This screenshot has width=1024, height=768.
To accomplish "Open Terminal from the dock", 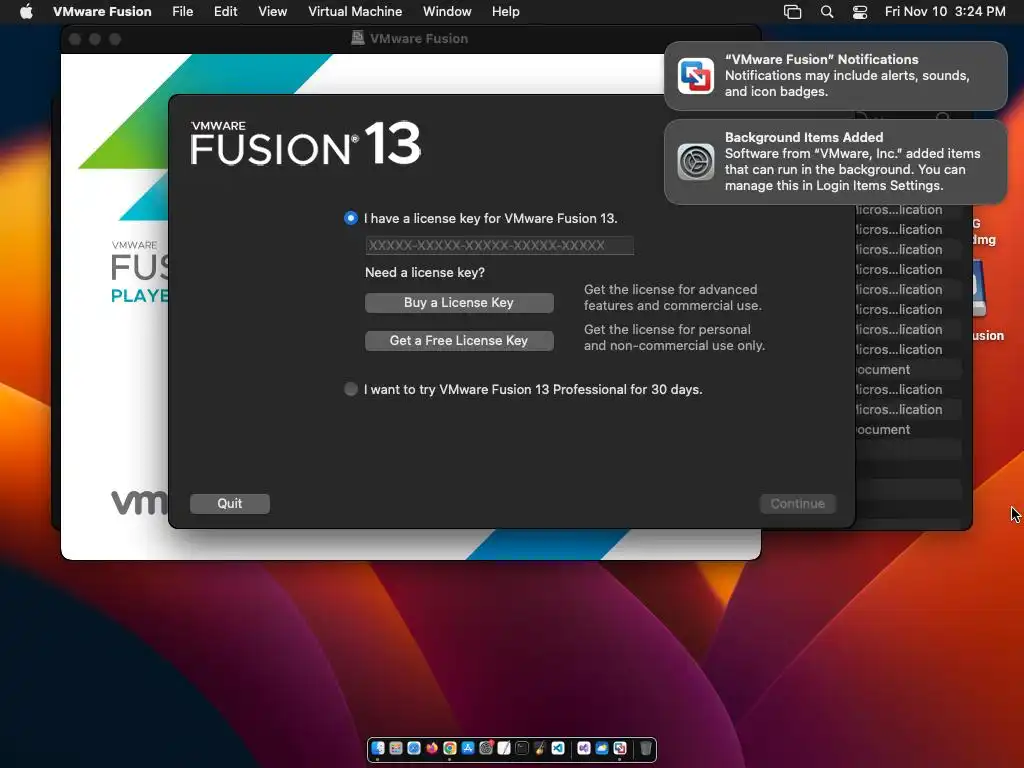I will point(522,748).
